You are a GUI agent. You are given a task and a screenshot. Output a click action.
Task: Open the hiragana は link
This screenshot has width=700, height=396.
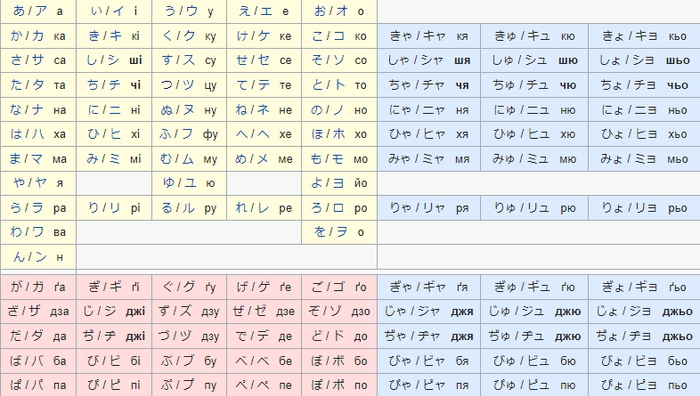[x=16, y=133]
